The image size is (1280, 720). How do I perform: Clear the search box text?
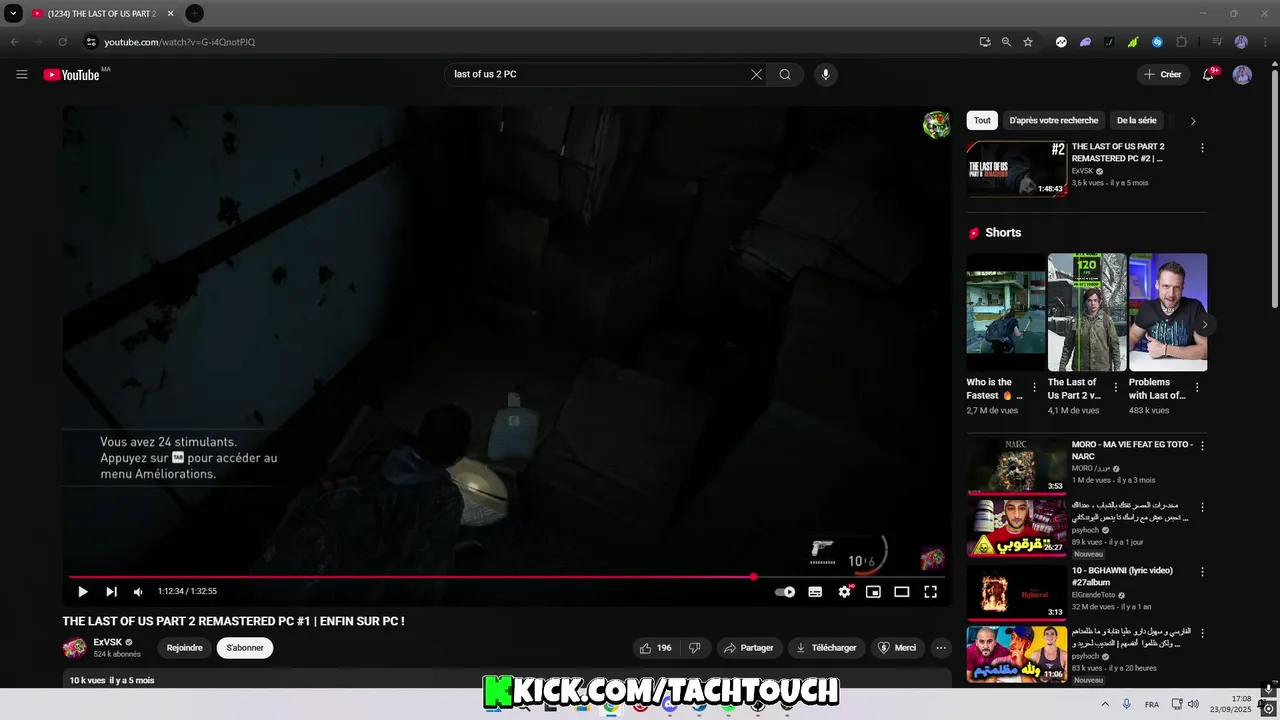756,74
